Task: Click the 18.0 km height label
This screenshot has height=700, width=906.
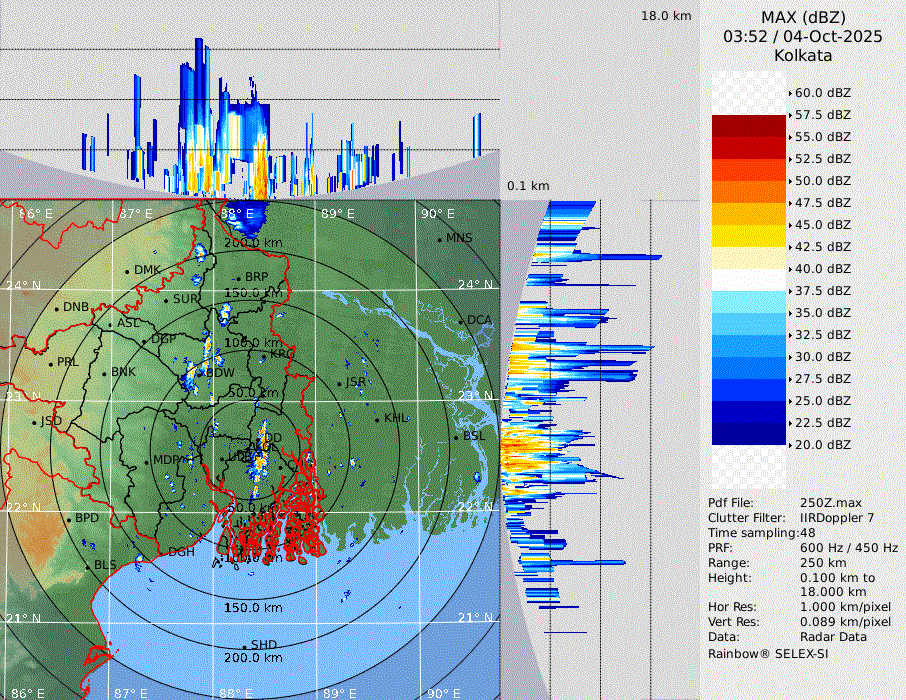Action: tap(666, 16)
